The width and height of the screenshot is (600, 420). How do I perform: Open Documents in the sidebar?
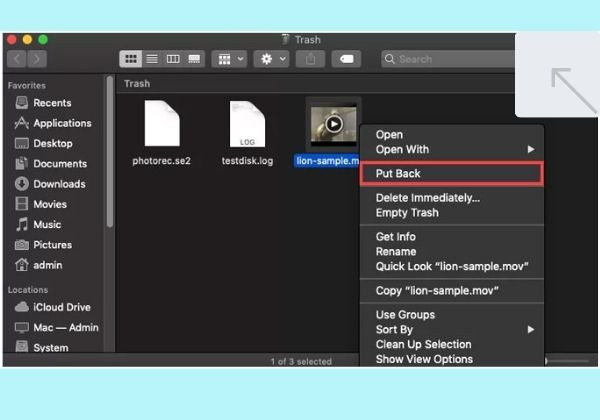[51, 164]
